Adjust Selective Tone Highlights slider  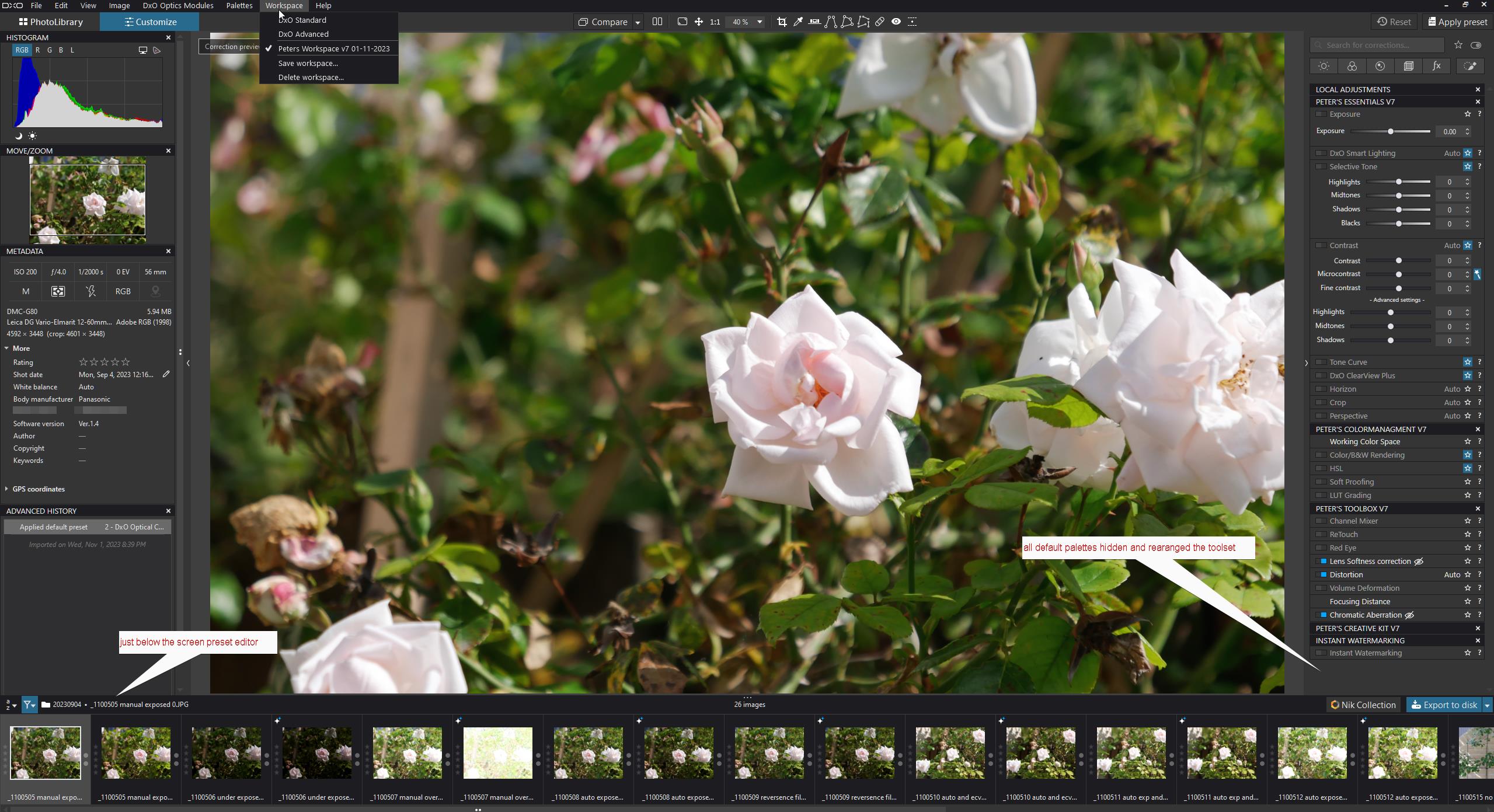pos(1398,182)
